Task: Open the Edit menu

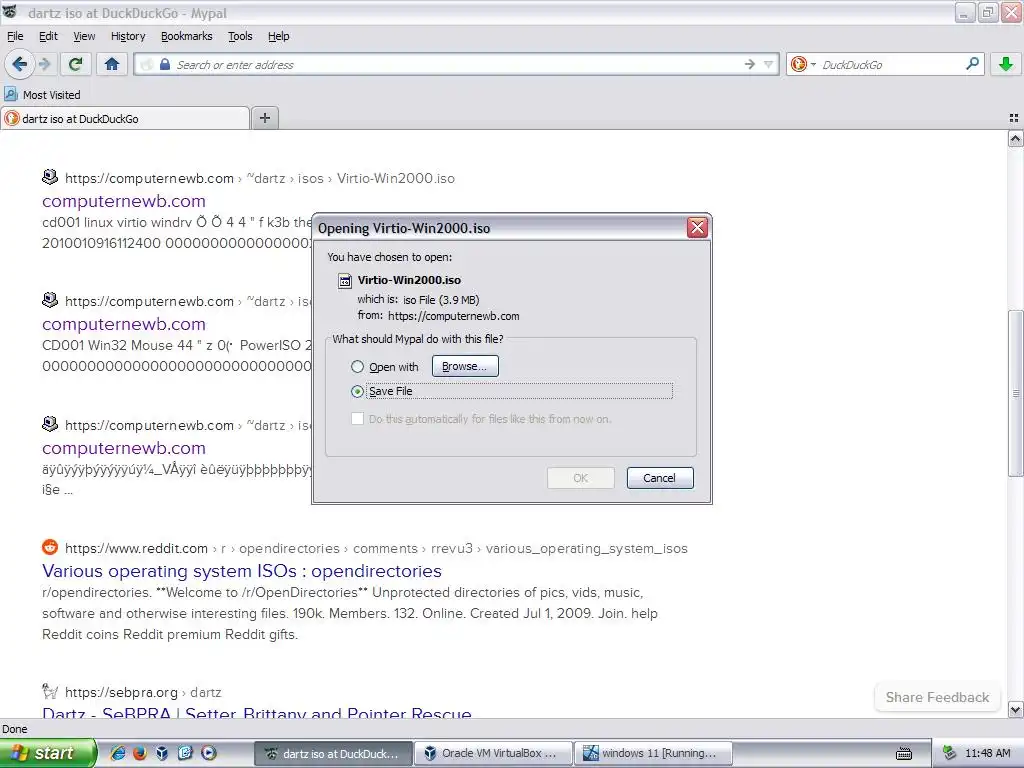Action: pyautogui.click(x=48, y=36)
